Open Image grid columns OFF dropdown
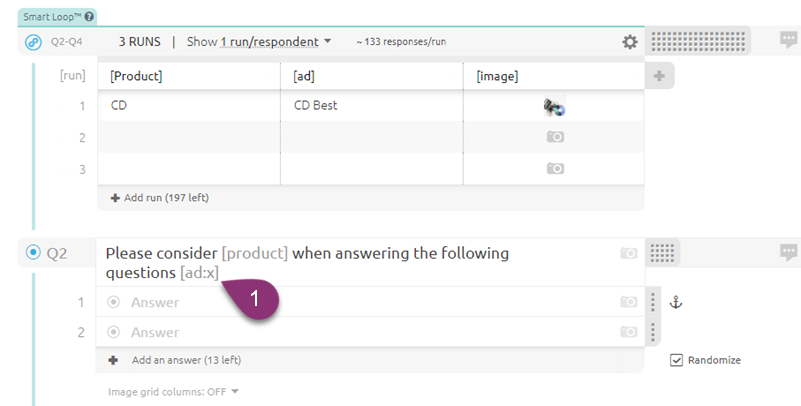This screenshot has width=801, height=406. point(173,392)
